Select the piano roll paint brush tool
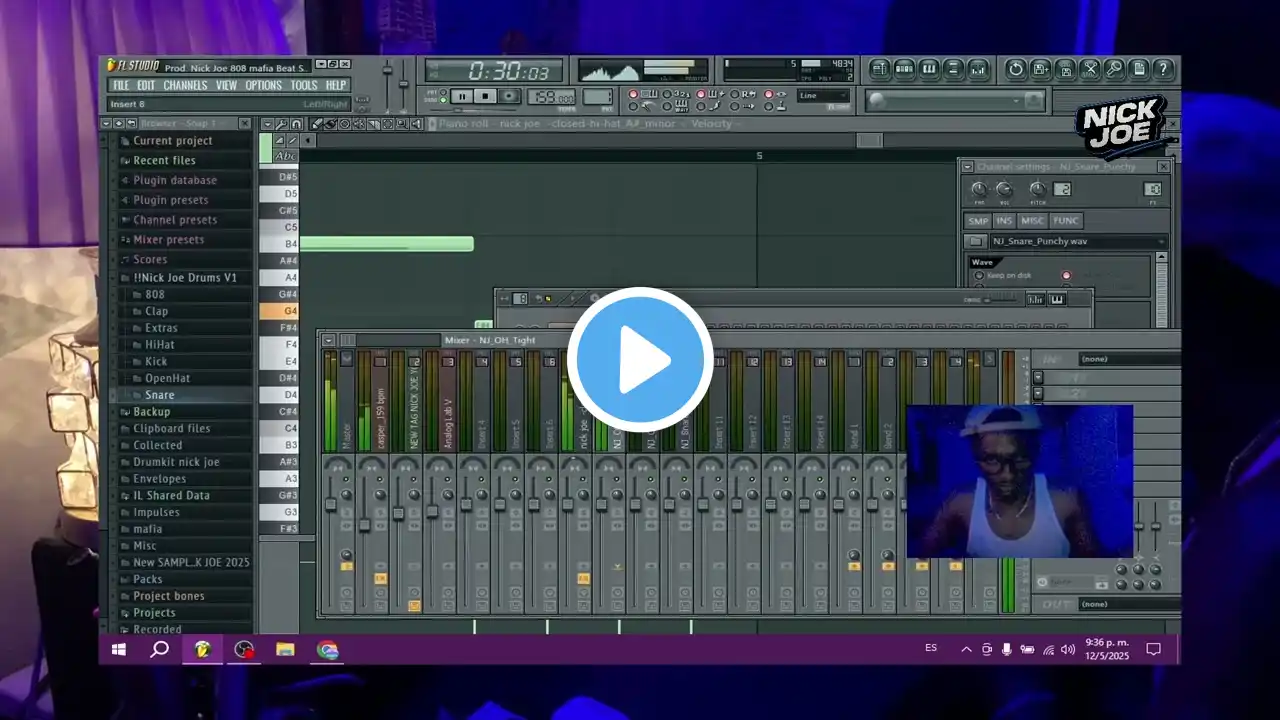The image size is (1280, 720). 330,124
